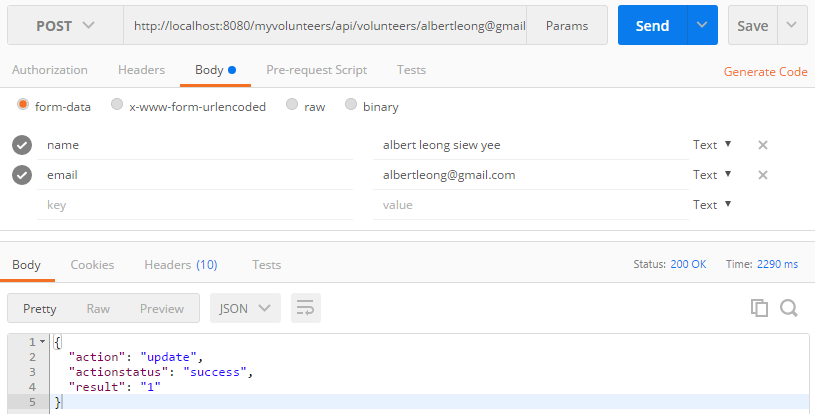This screenshot has height=414, width=815.
Task: Edit the name key field
Action: [195, 145]
